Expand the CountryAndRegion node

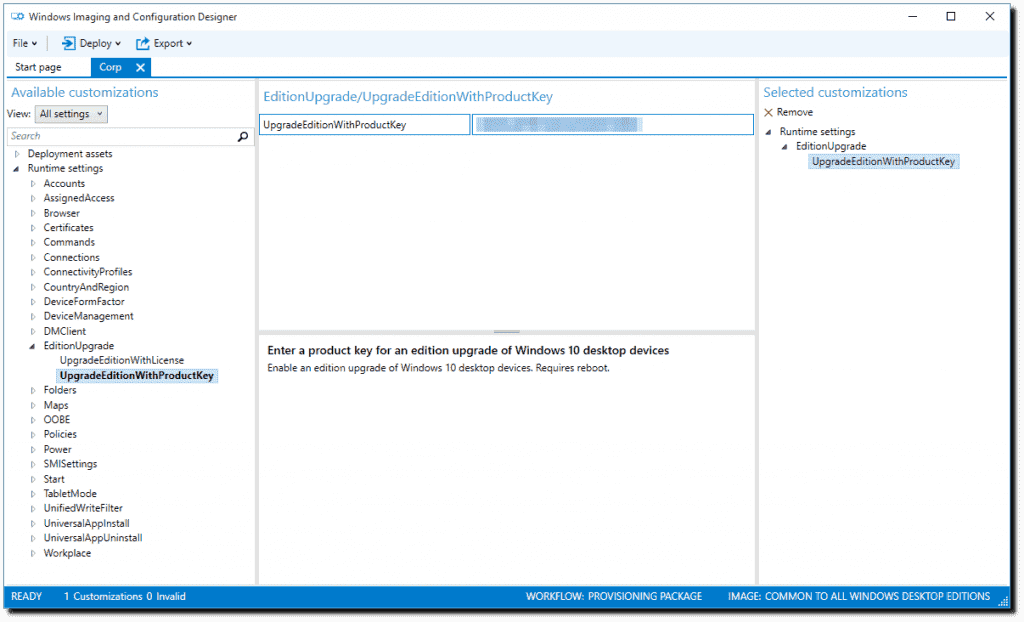click(33, 287)
